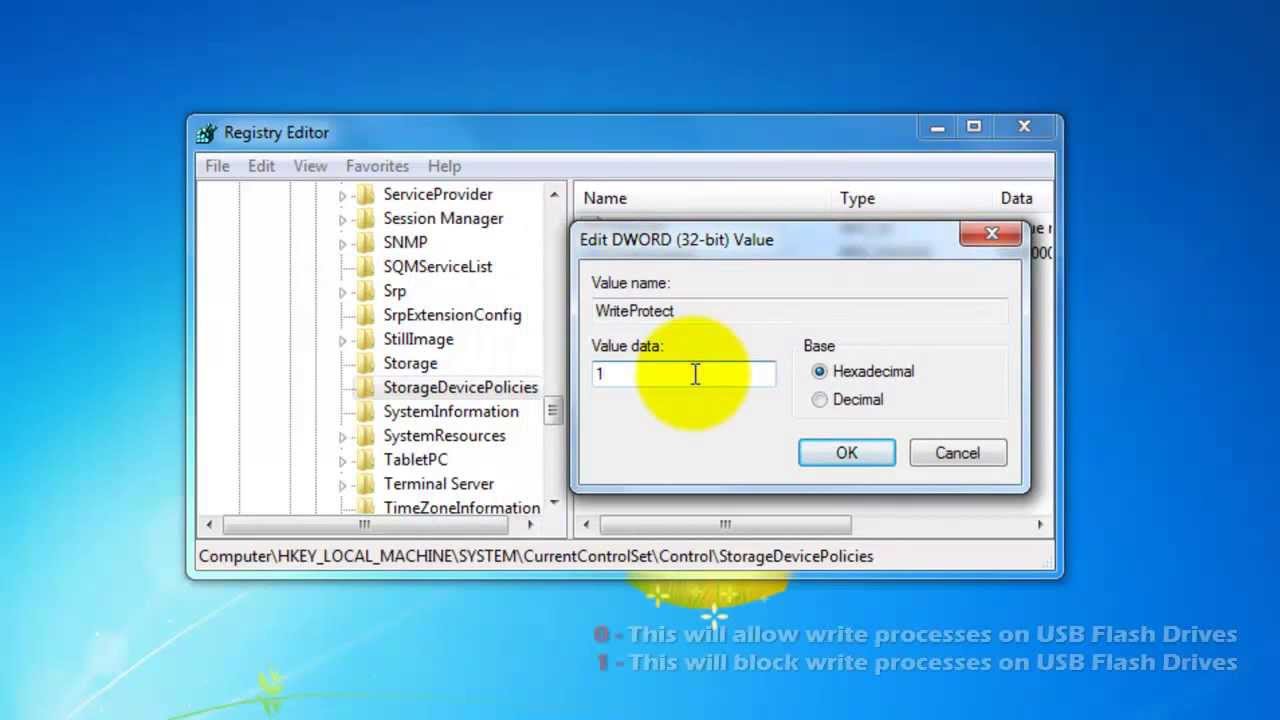Screen dimensions: 1280x720
Task: Expand the SystemResources key
Action: pos(342,436)
